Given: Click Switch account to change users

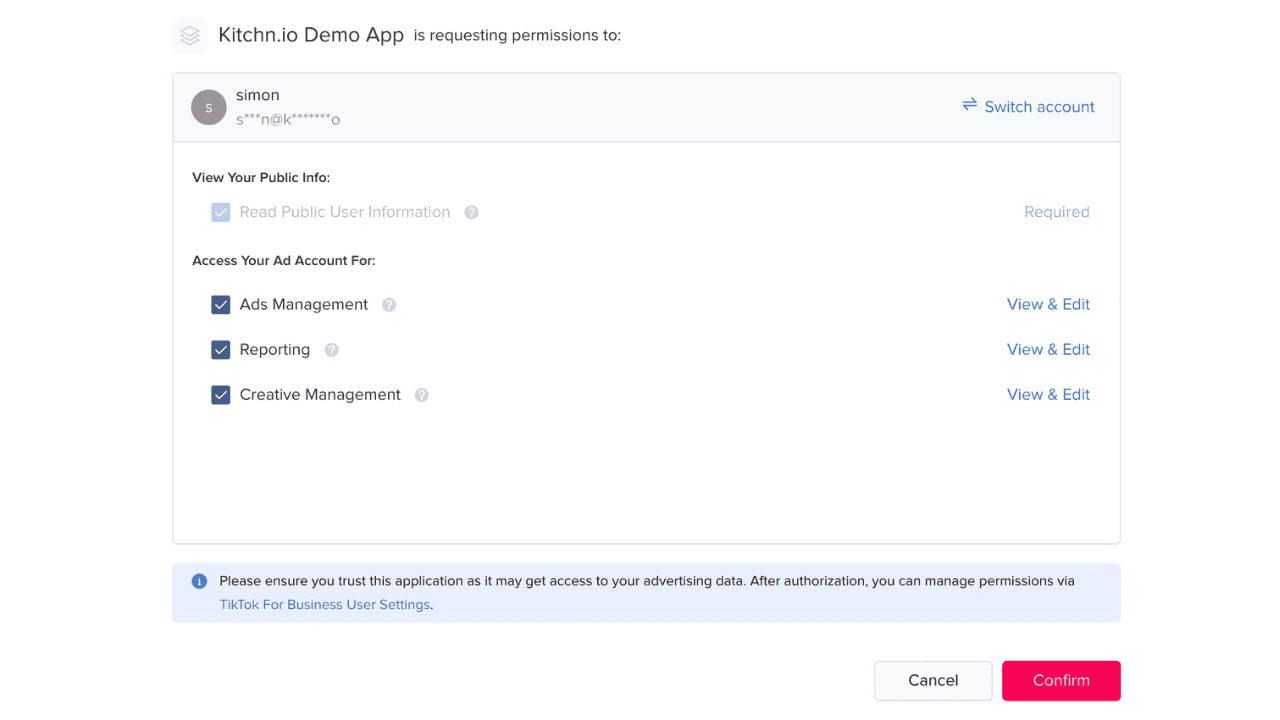Looking at the screenshot, I should (1039, 106).
